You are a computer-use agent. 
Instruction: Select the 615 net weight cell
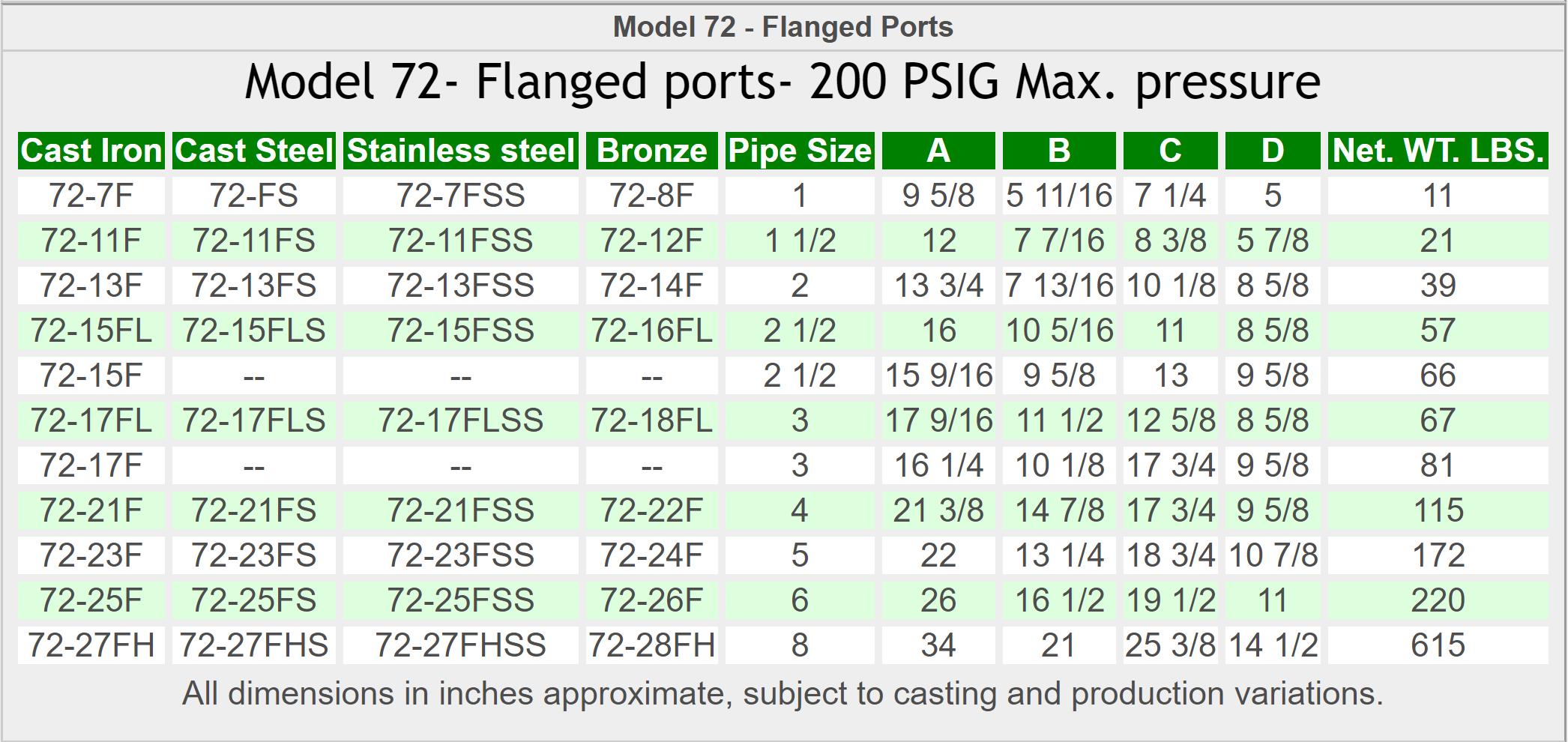point(1438,645)
